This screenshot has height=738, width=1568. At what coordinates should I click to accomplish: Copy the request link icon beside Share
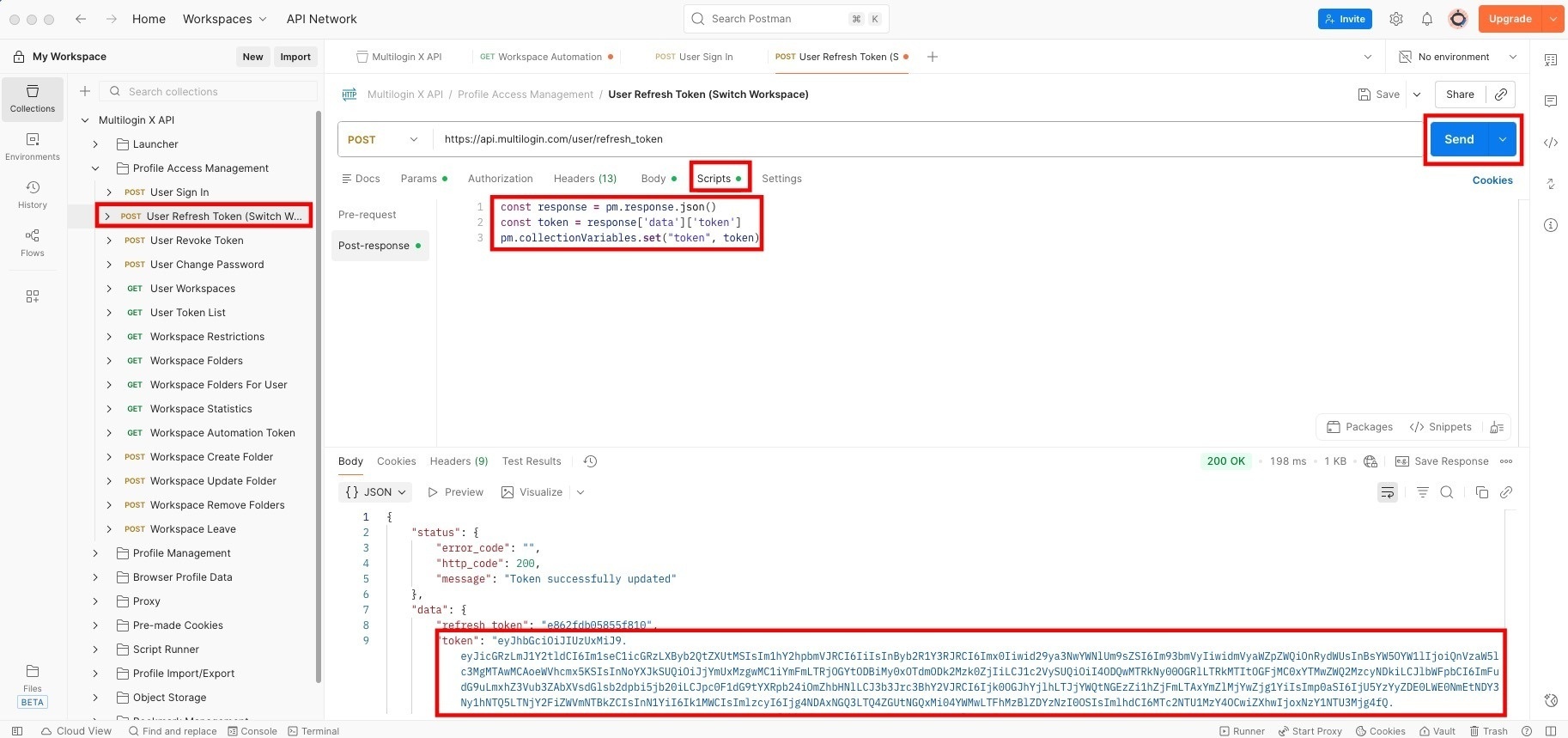[1501, 95]
